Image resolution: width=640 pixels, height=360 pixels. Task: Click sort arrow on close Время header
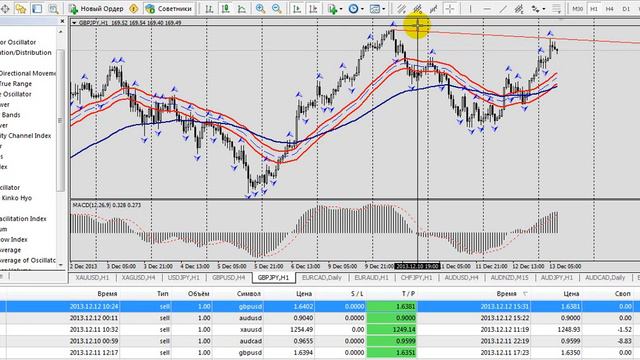pos(525,294)
